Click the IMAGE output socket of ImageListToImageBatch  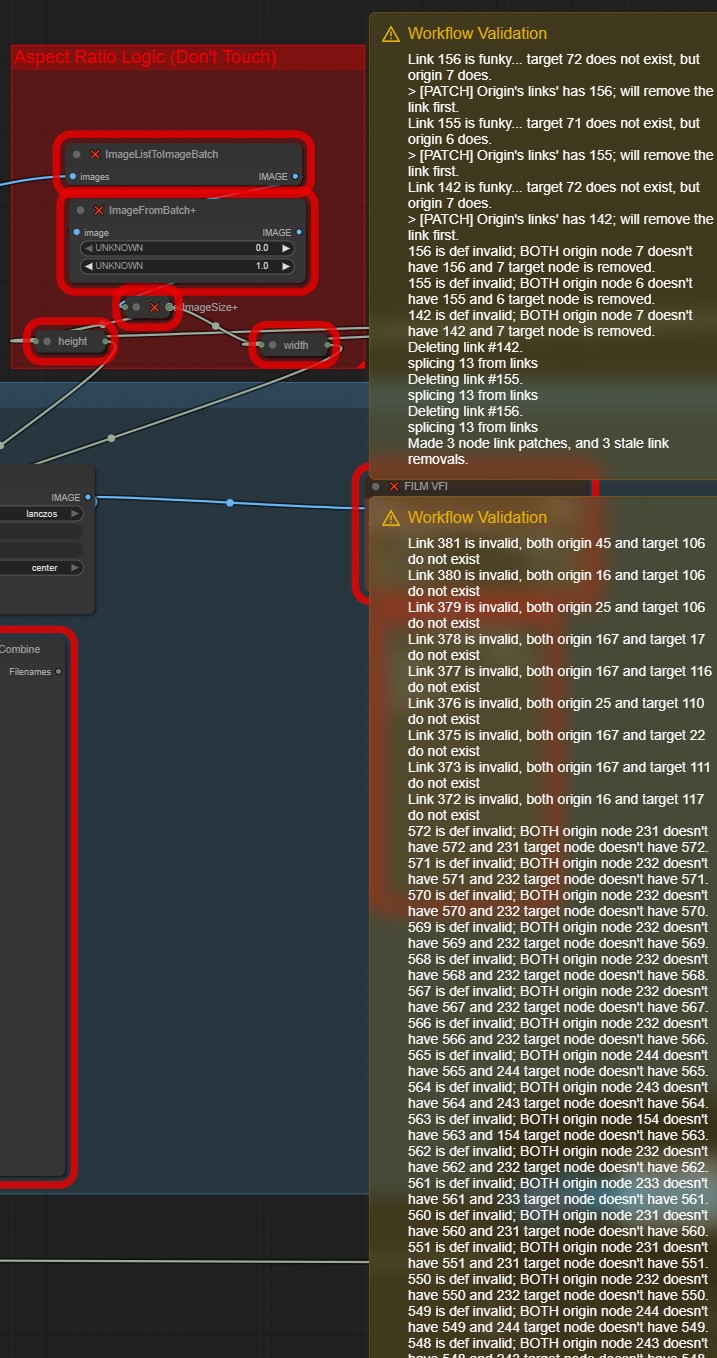pos(296,177)
